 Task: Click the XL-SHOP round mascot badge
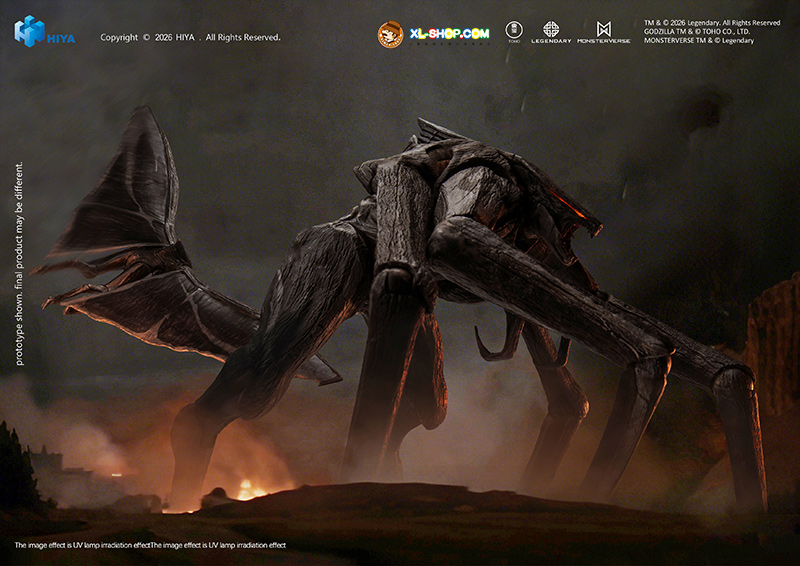pos(390,34)
